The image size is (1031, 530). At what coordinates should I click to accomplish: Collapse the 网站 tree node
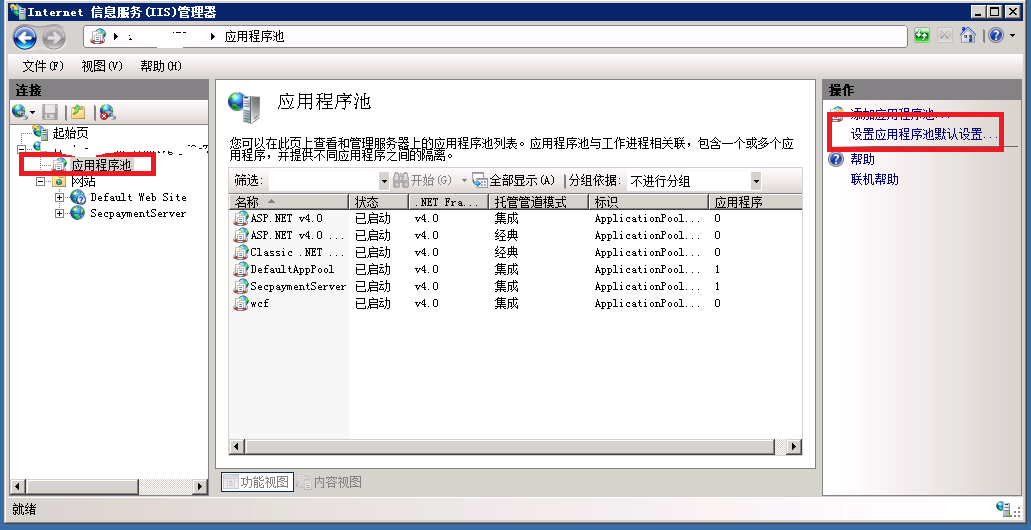(x=41, y=181)
